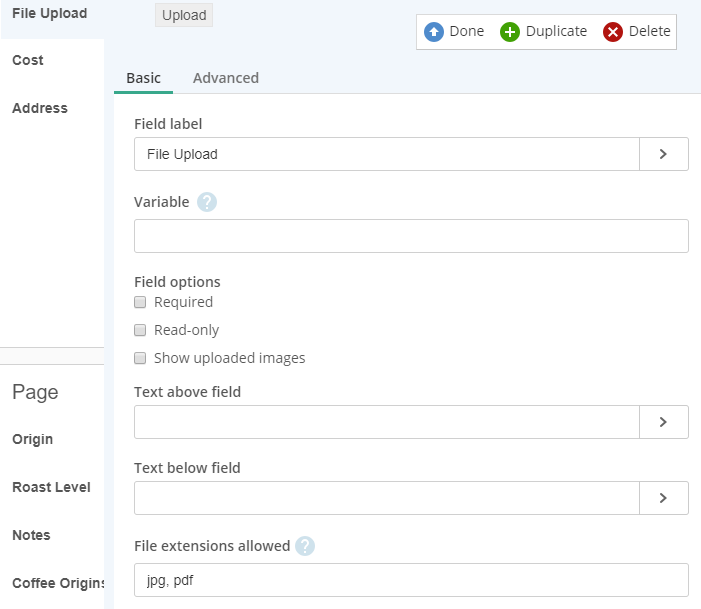Click the Delete label text
The width and height of the screenshot is (701, 609).
pyautogui.click(x=650, y=31)
